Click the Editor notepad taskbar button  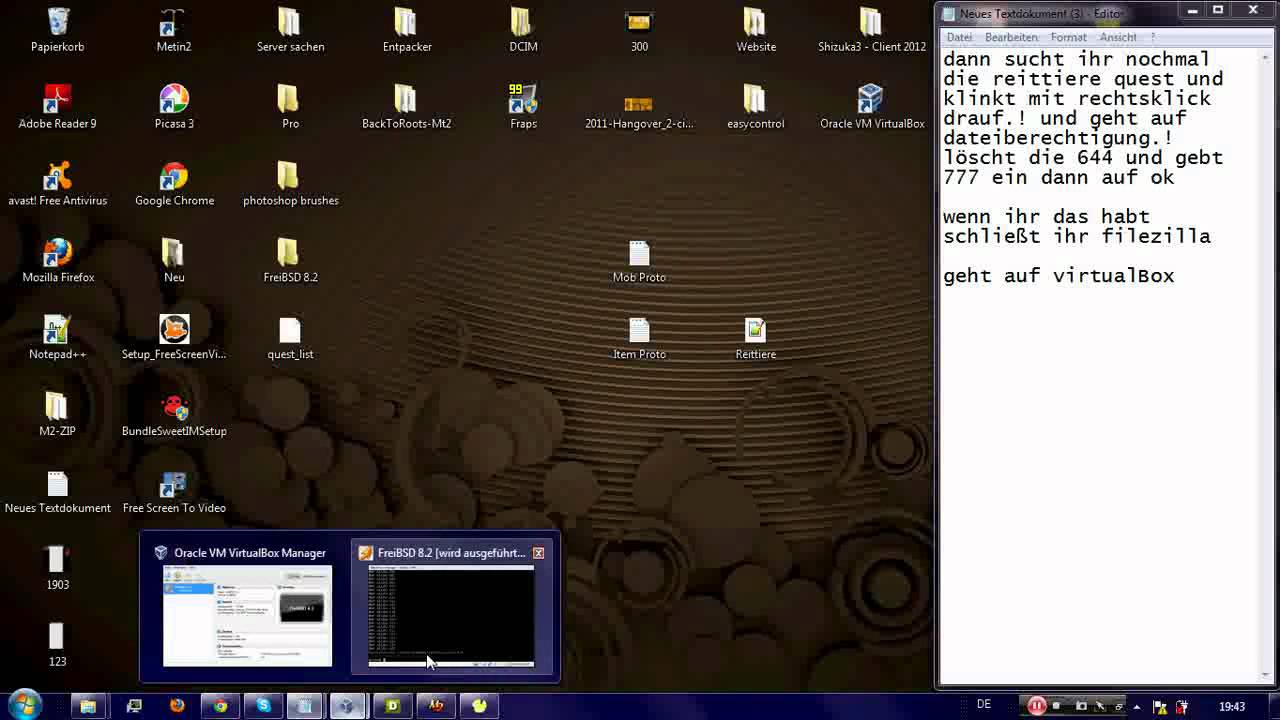click(306, 706)
